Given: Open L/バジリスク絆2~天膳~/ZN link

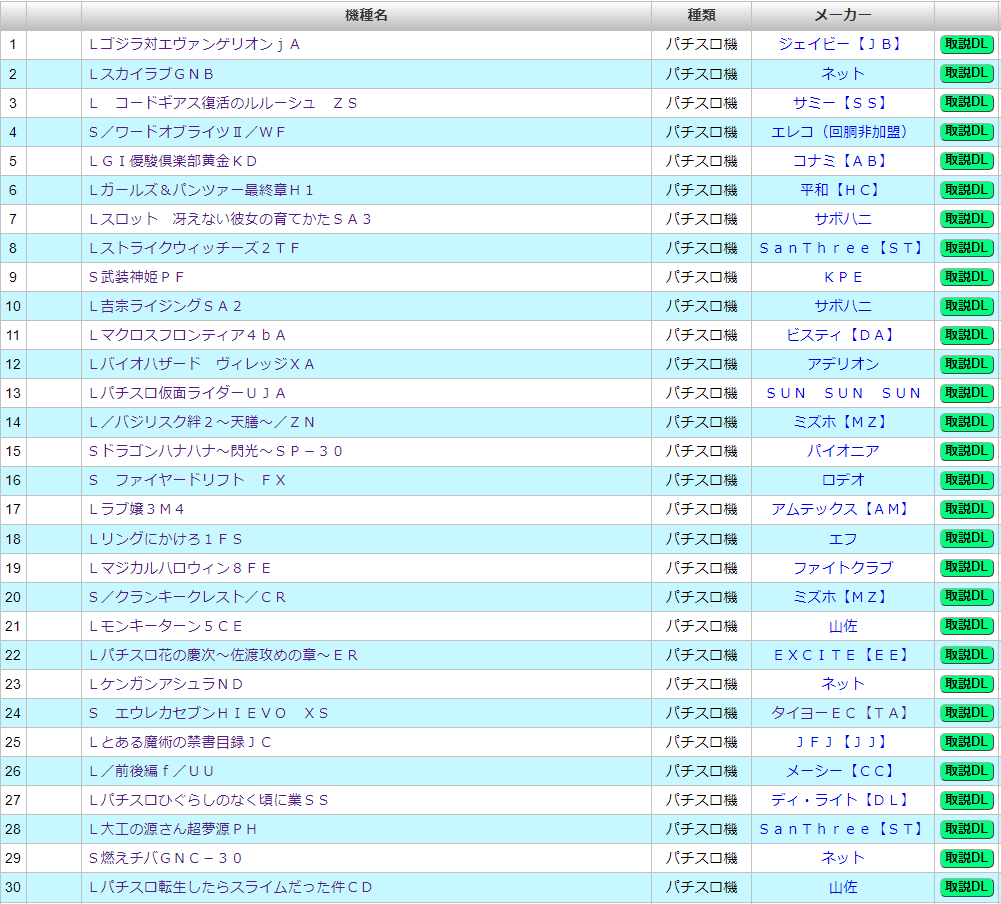Looking at the screenshot, I should click(202, 422).
